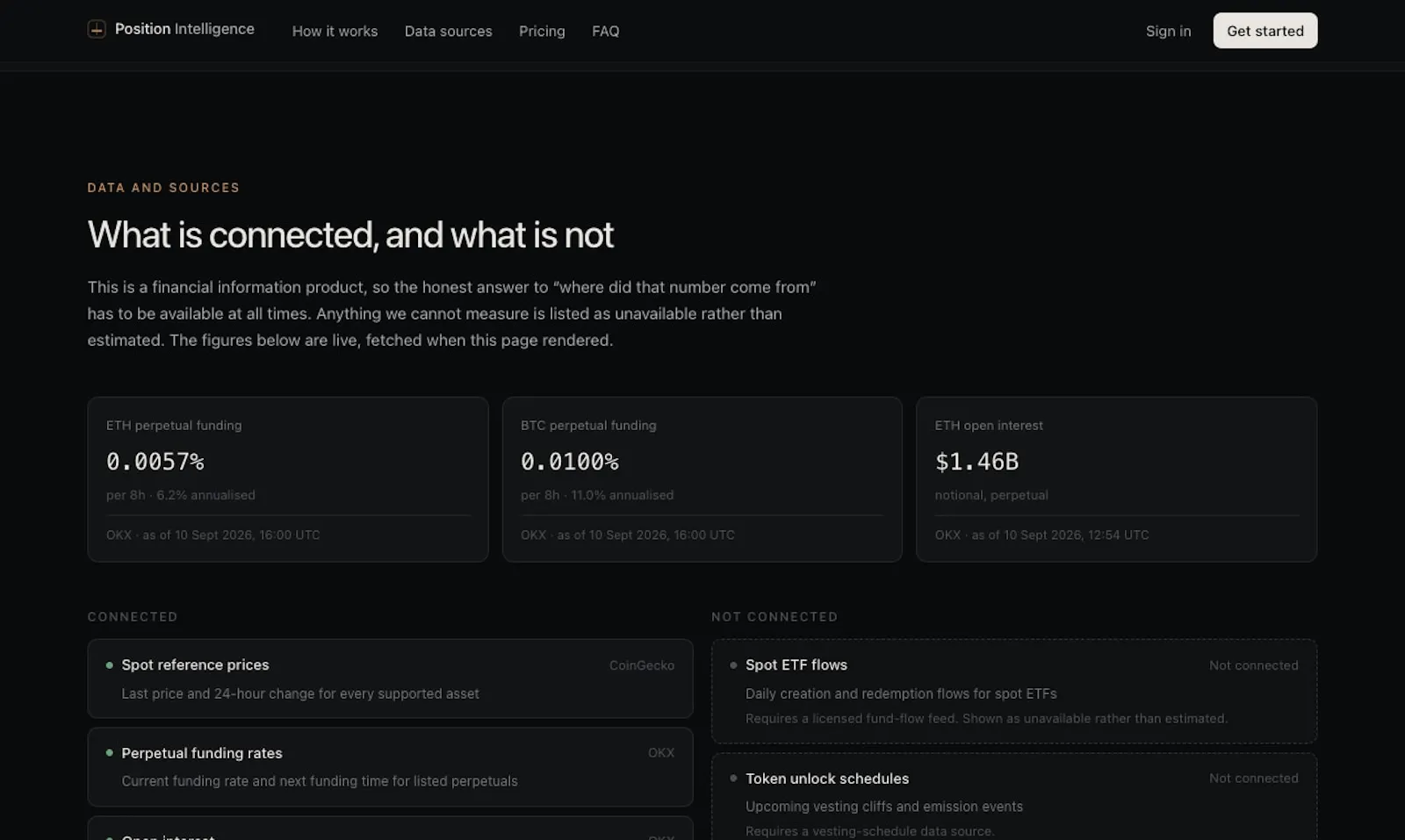Click 'Requires a vesting-schedule data source.' note

point(870,831)
